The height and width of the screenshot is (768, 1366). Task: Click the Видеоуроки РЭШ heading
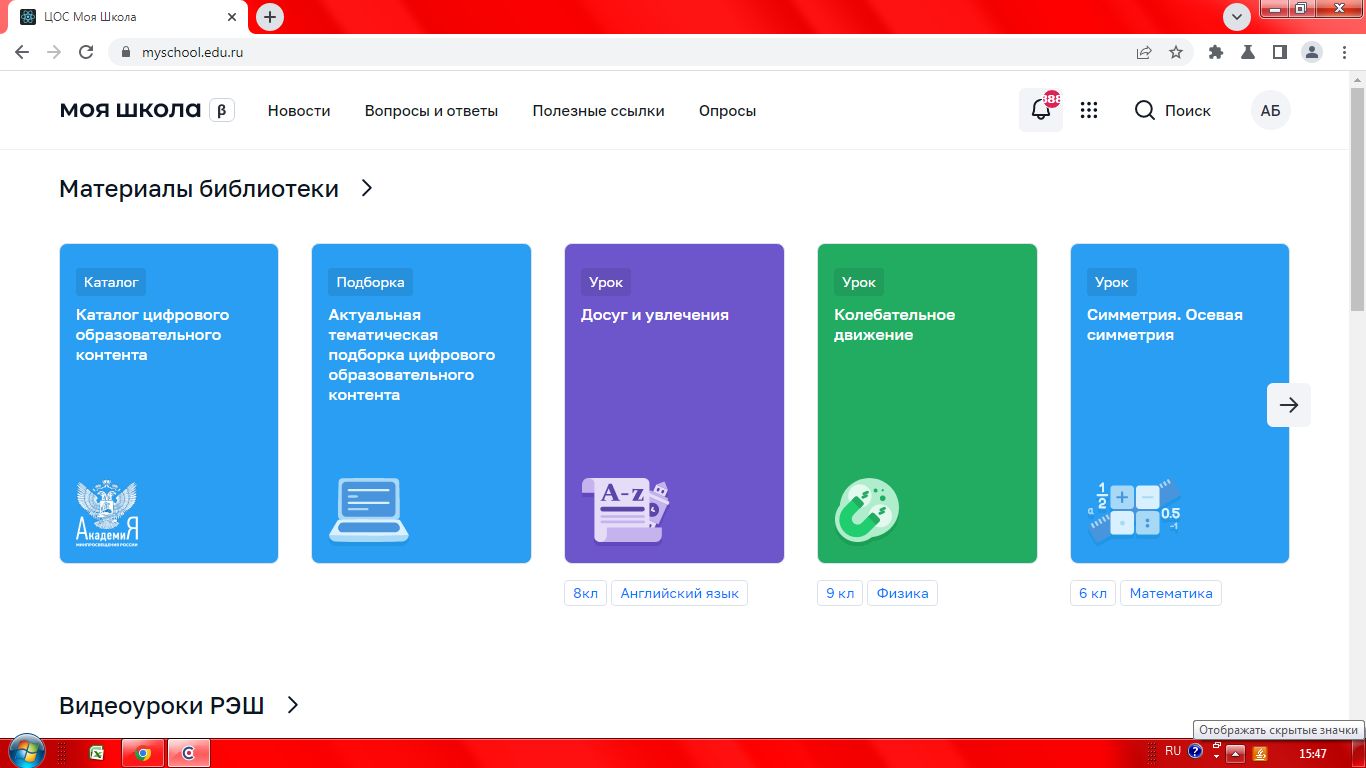click(x=161, y=706)
